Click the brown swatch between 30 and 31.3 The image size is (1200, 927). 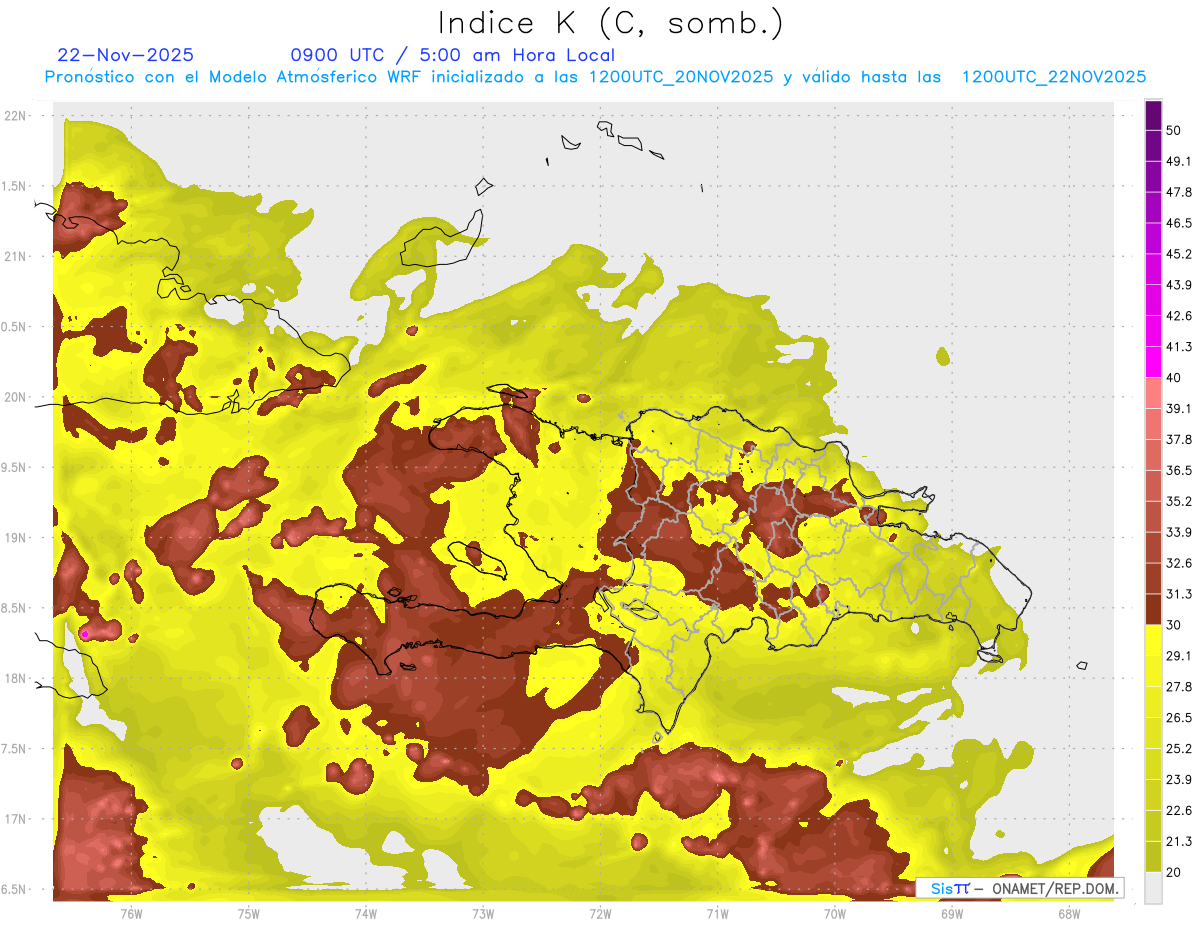click(x=1154, y=610)
